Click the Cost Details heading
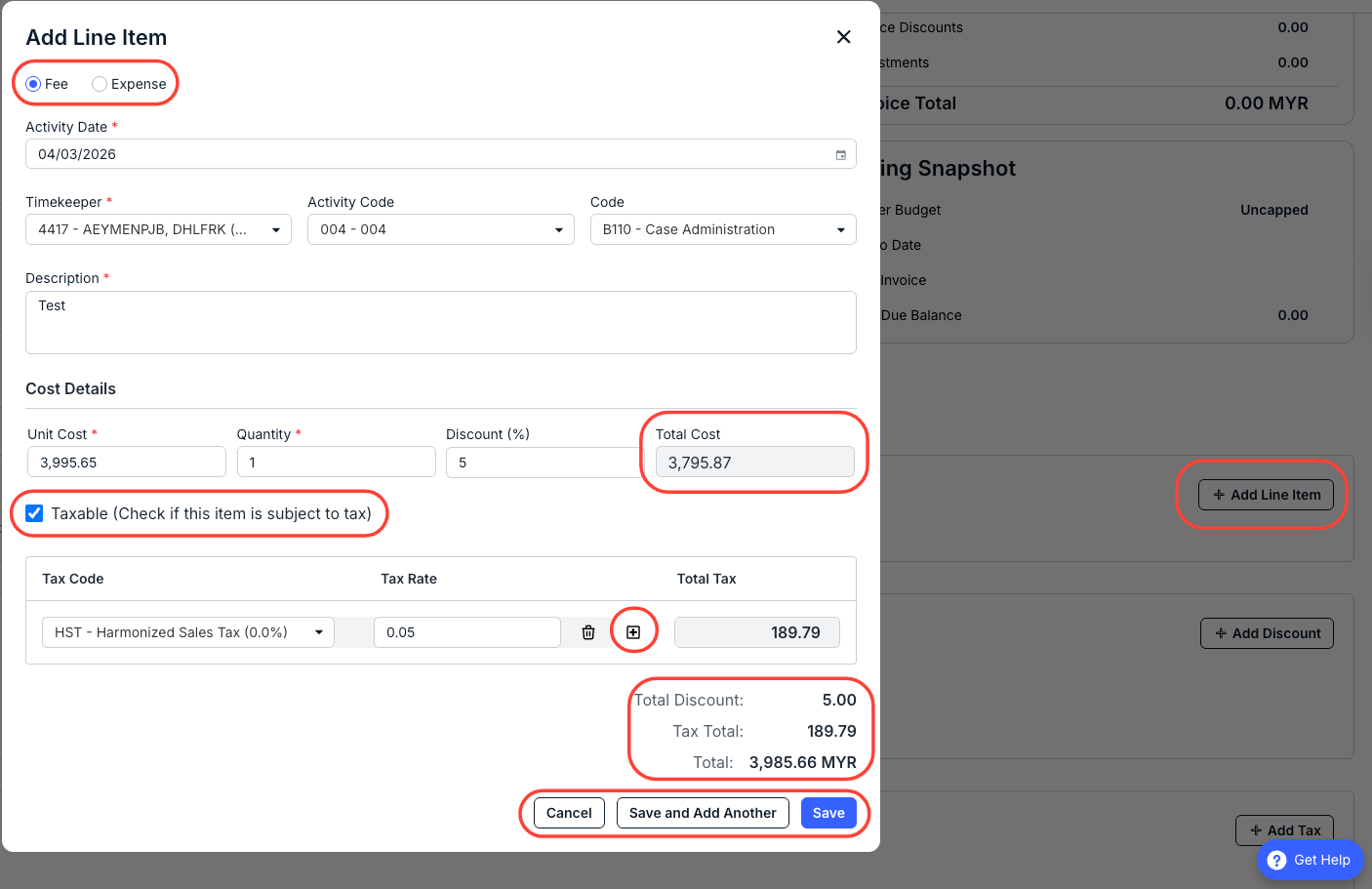Image resolution: width=1372 pixels, height=889 pixels. [x=70, y=388]
